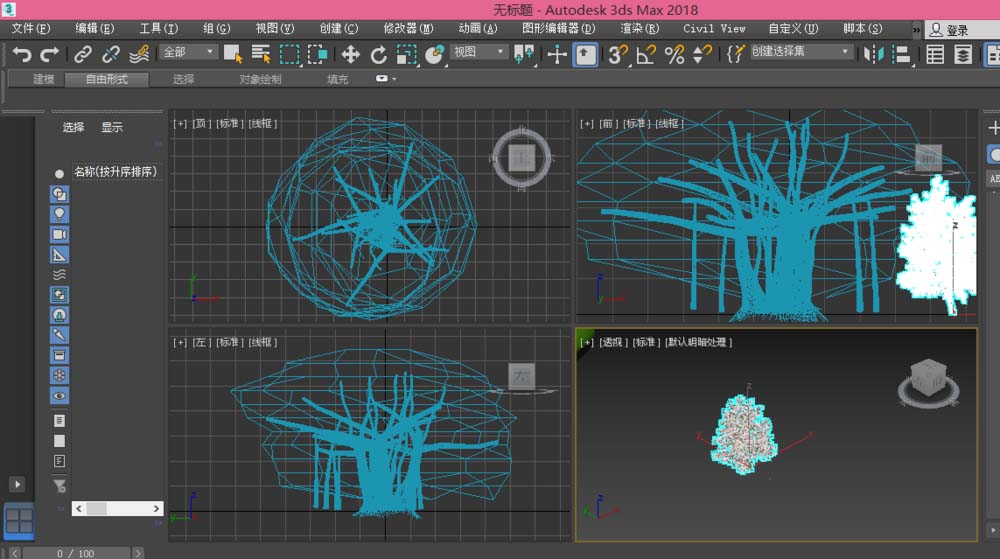The width and height of the screenshot is (1000, 559).
Task: Toggle display of lights in scene explorer
Action: [x=59, y=214]
